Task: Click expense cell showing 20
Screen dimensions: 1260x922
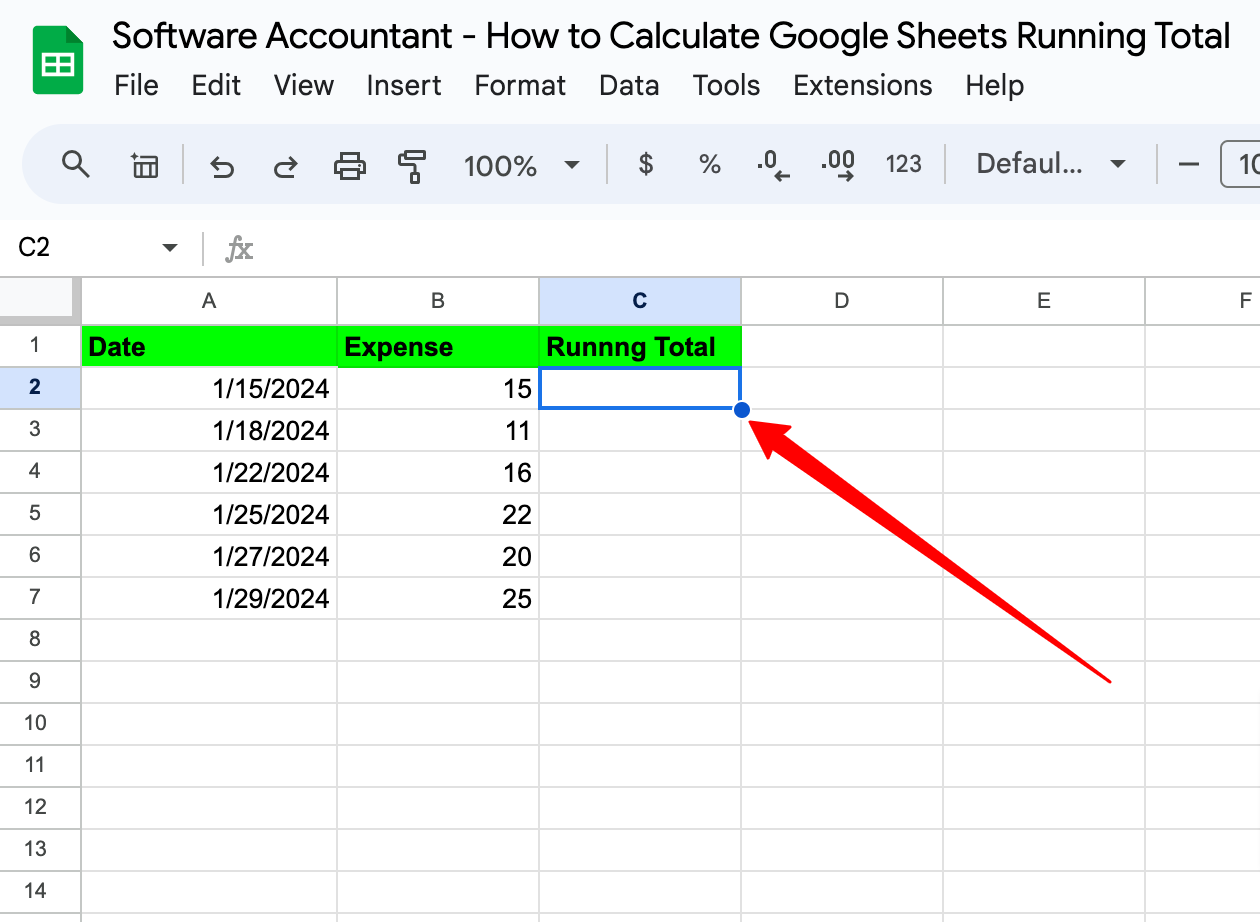Action: click(x=438, y=556)
